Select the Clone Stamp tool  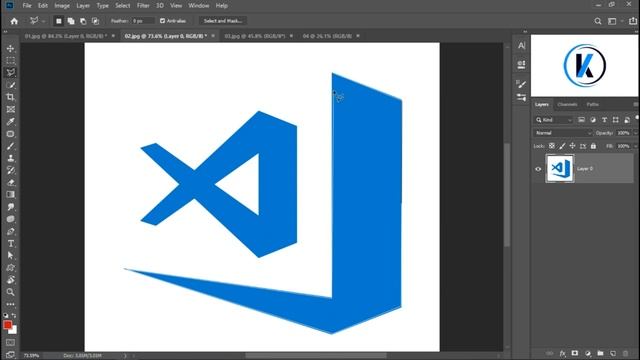(x=11, y=158)
